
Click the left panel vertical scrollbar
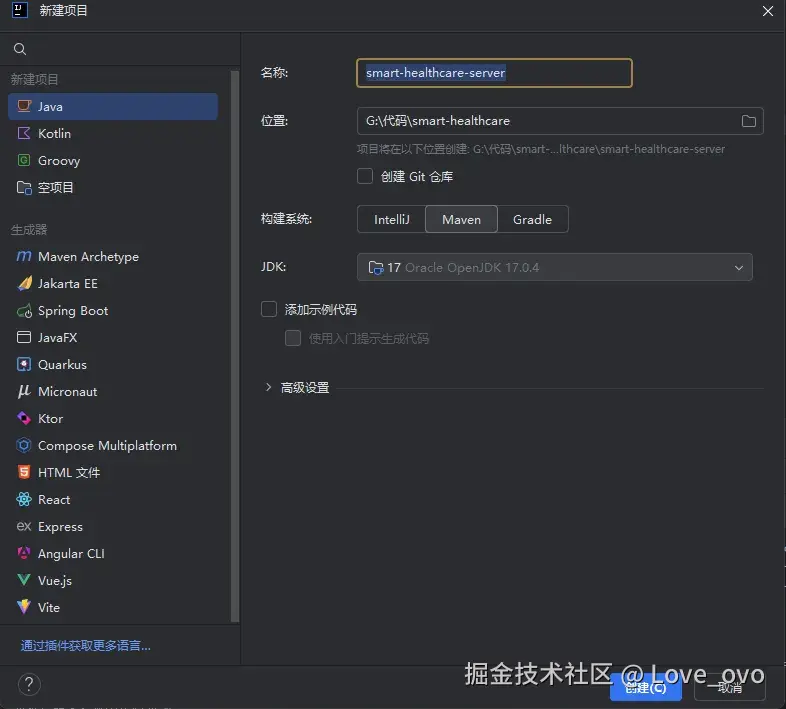tap(235, 346)
